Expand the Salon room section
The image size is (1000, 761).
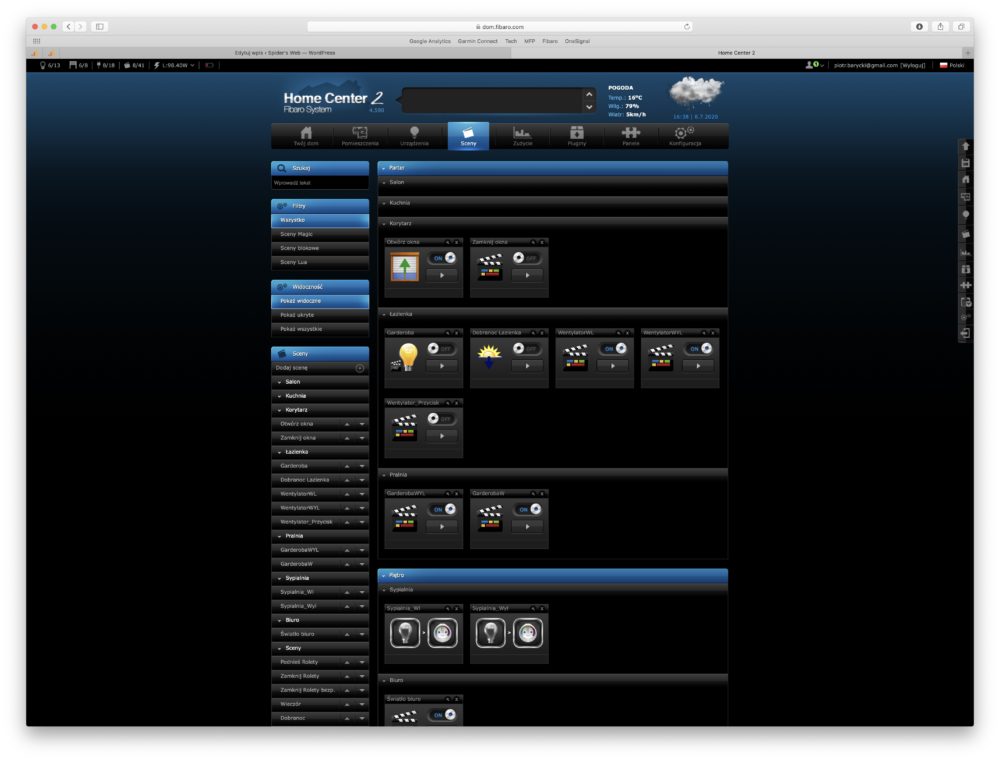[x=553, y=182]
